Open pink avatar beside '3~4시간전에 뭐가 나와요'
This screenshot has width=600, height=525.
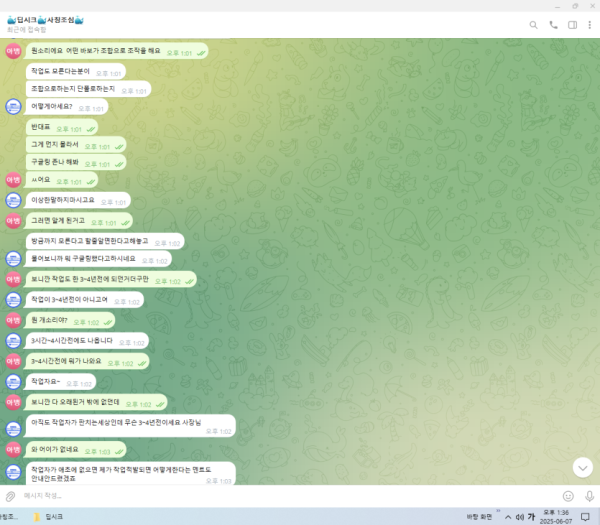(13, 361)
